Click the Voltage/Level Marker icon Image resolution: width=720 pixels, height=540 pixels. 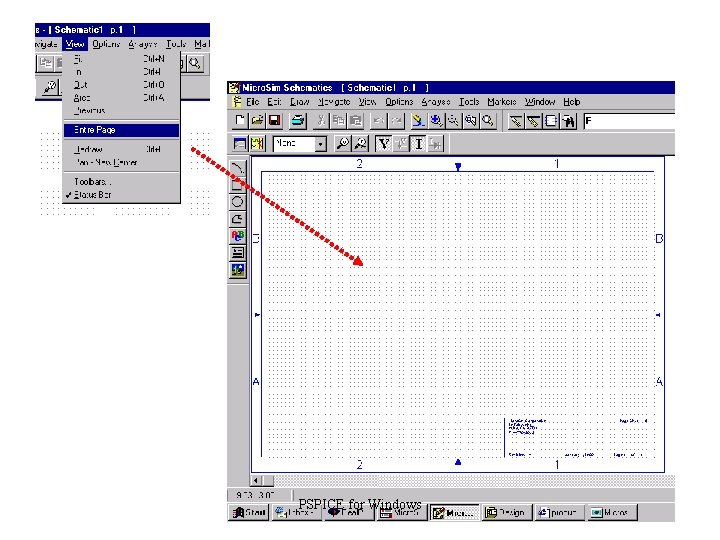pyautogui.click(x=343, y=144)
